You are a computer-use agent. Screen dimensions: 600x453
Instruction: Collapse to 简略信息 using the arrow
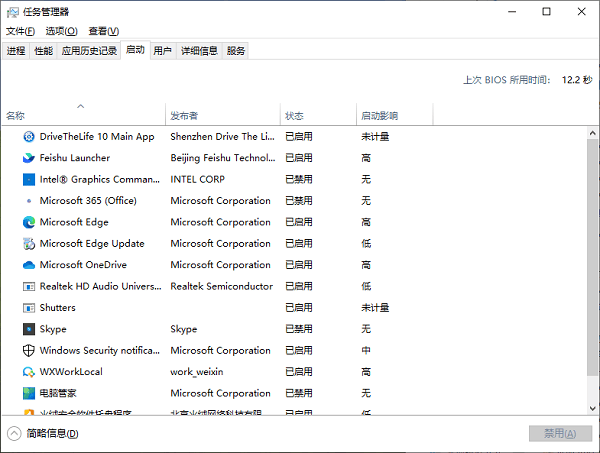point(14,433)
